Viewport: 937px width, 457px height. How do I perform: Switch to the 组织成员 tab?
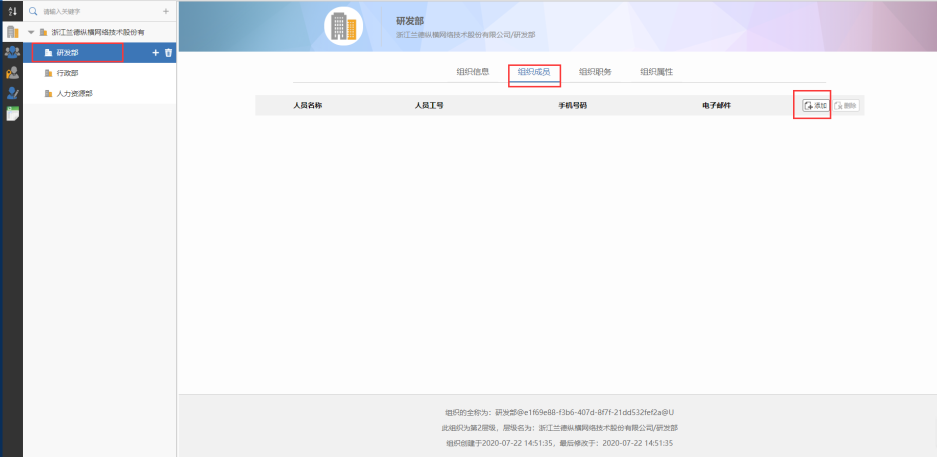click(x=534, y=72)
